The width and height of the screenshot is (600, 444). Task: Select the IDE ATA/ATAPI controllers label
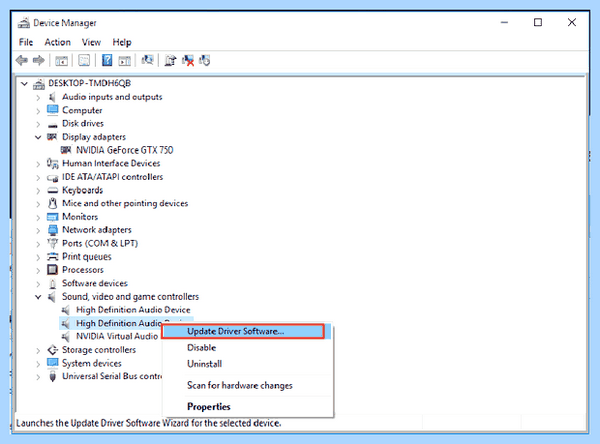(112, 177)
